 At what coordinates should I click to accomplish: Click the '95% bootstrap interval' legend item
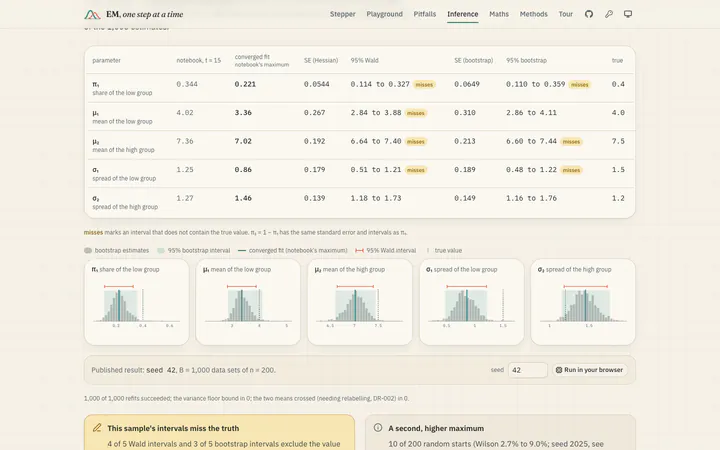coord(193,251)
